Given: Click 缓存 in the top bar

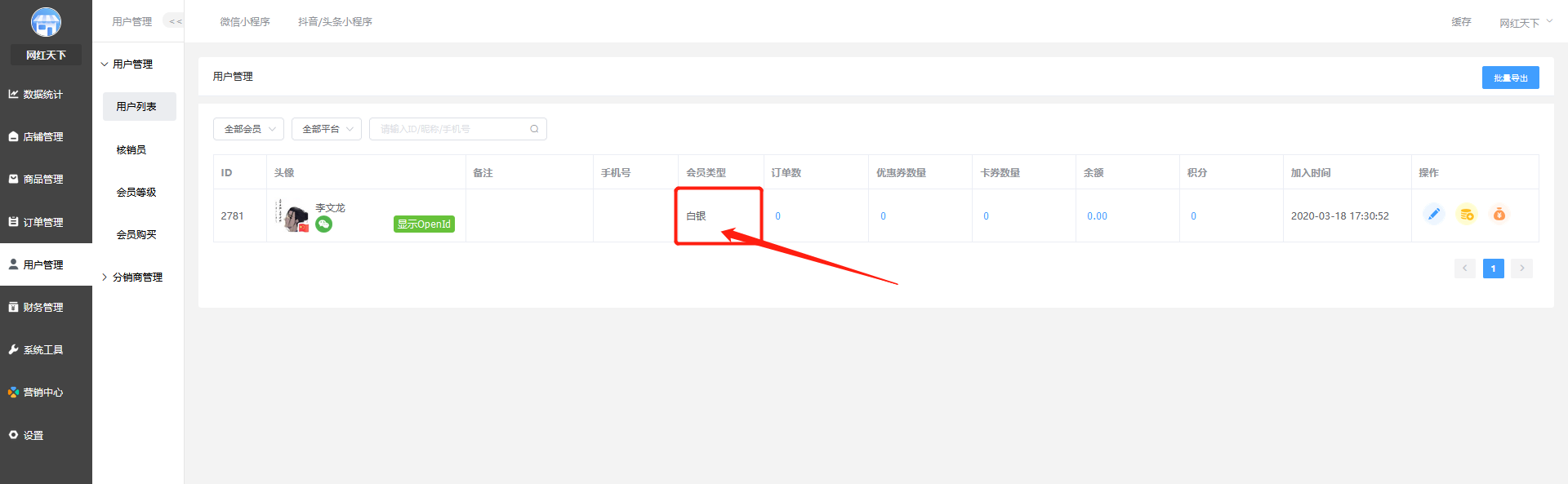Looking at the screenshot, I should (x=1461, y=22).
